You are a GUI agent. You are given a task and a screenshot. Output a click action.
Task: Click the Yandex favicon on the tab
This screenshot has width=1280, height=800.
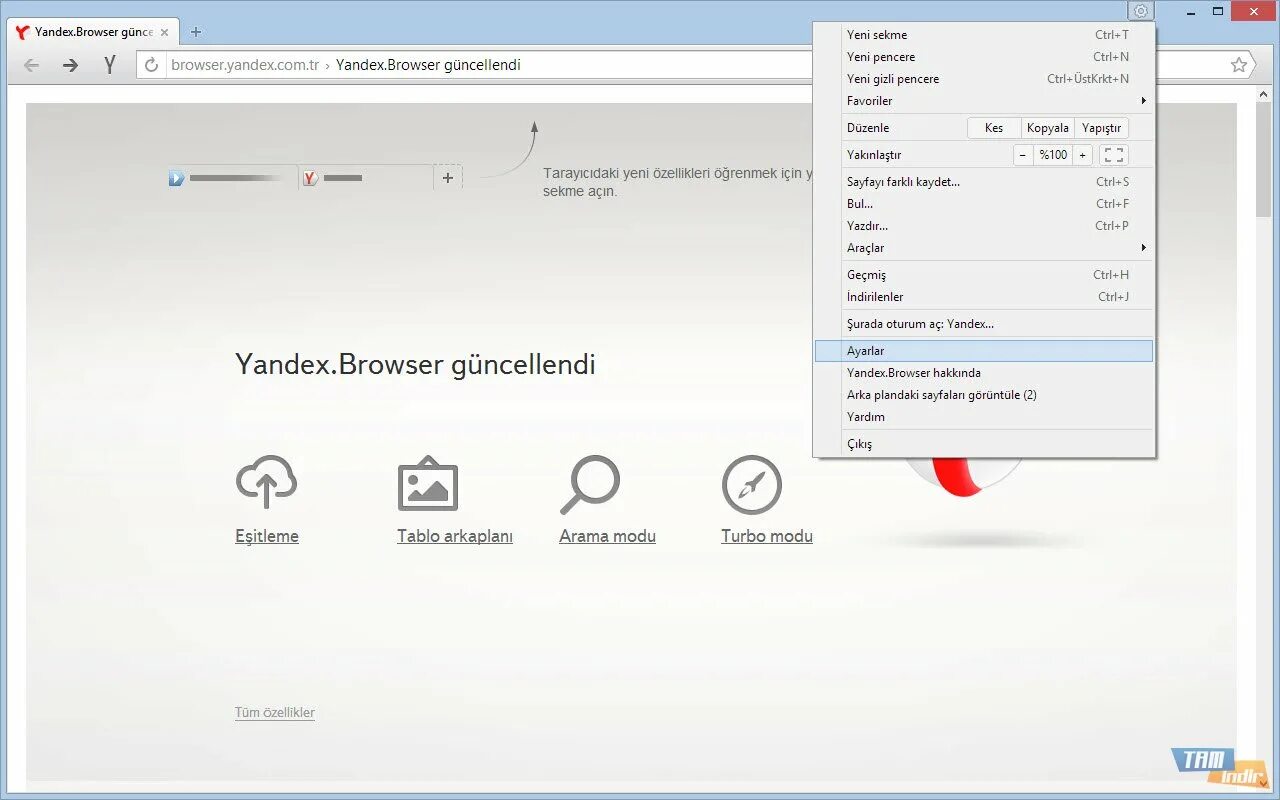pyautogui.click(x=23, y=32)
